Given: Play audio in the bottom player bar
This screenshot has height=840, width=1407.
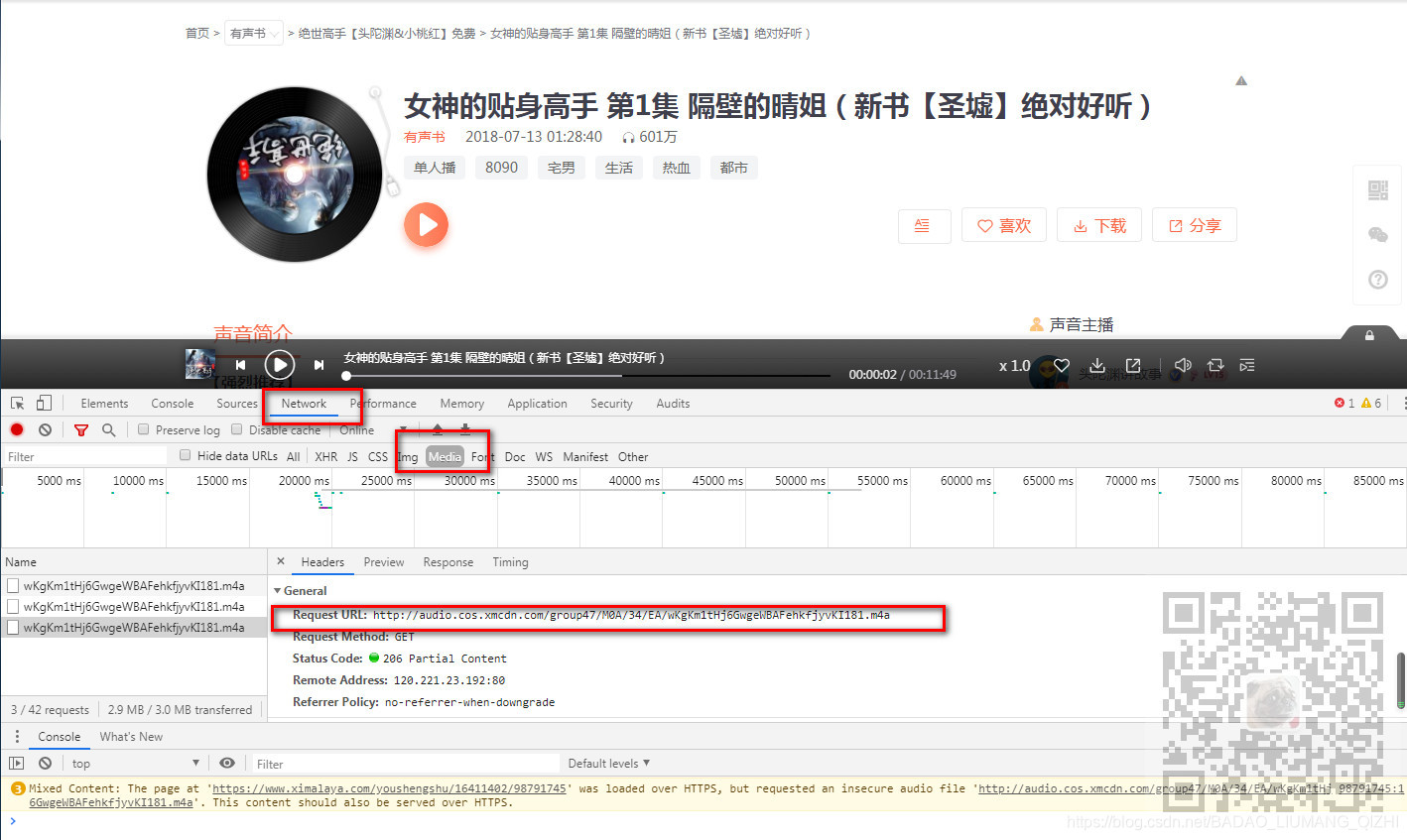Looking at the screenshot, I should pyautogui.click(x=280, y=365).
